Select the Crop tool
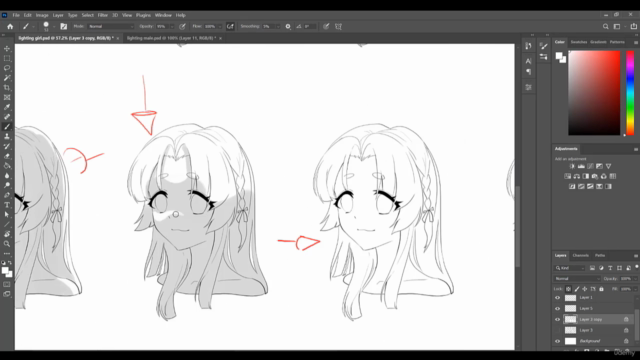Screen dimensions: 640x360 7,88
